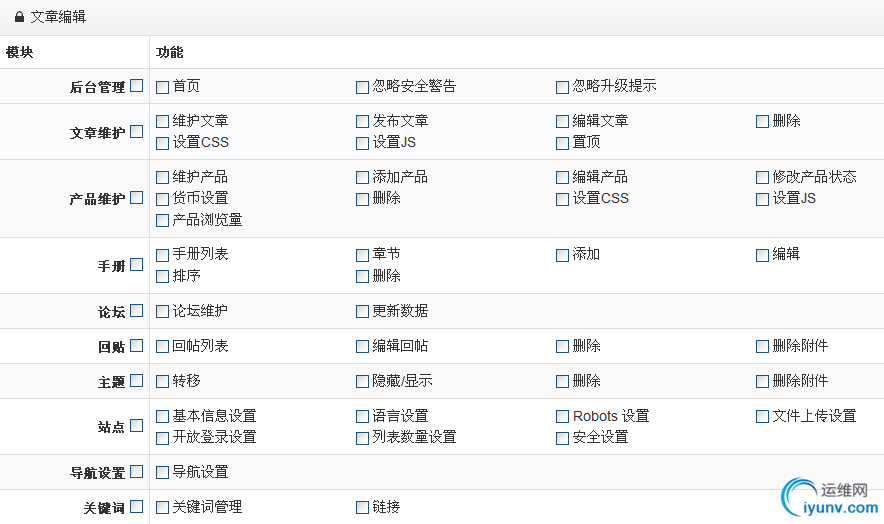Enable the Robots 设置 checkbox
Image resolution: width=884 pixels, height=524 pixels.
click(x=562, y=416)
